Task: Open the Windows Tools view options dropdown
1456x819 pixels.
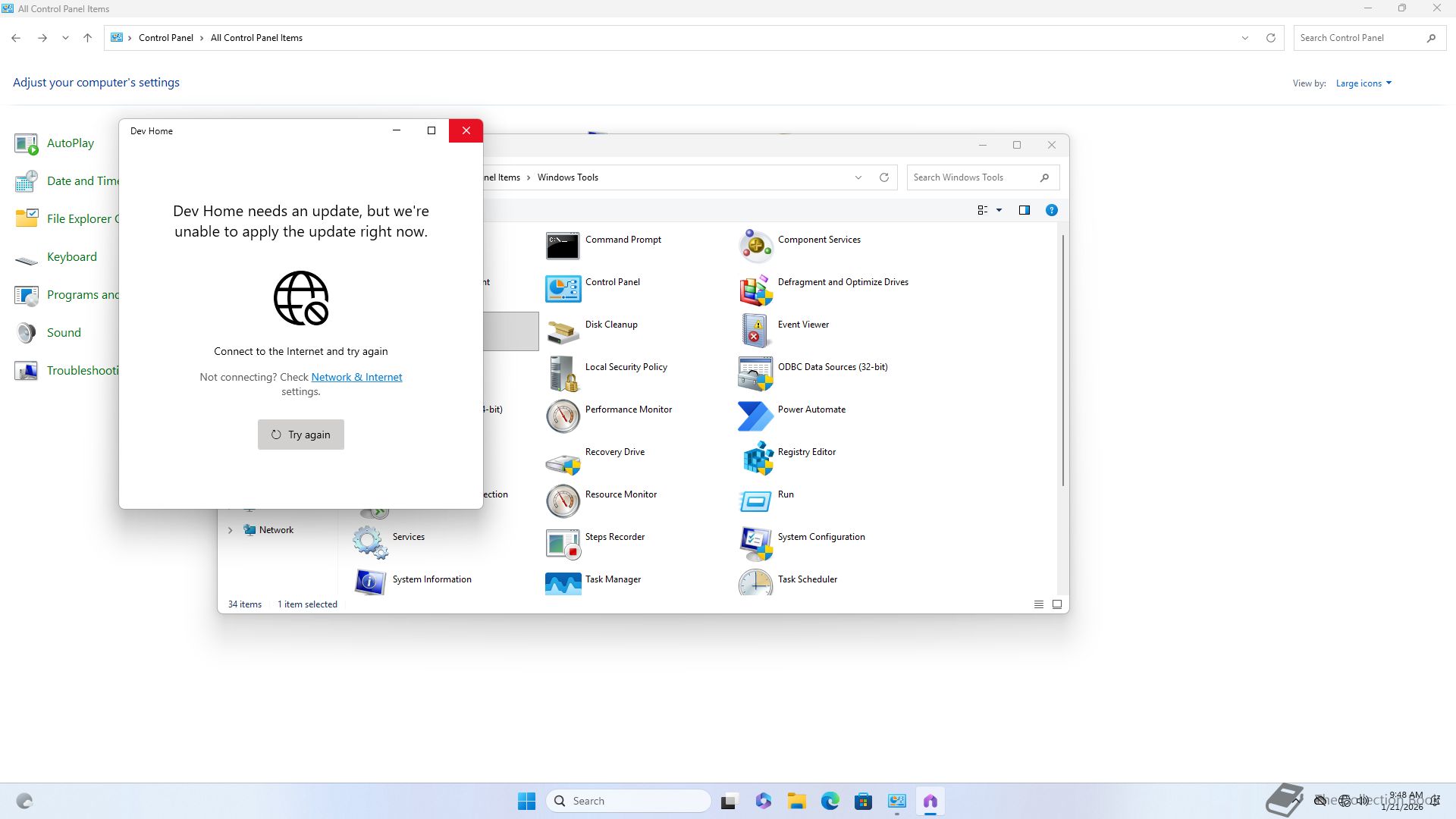Action: coord(999,210)
